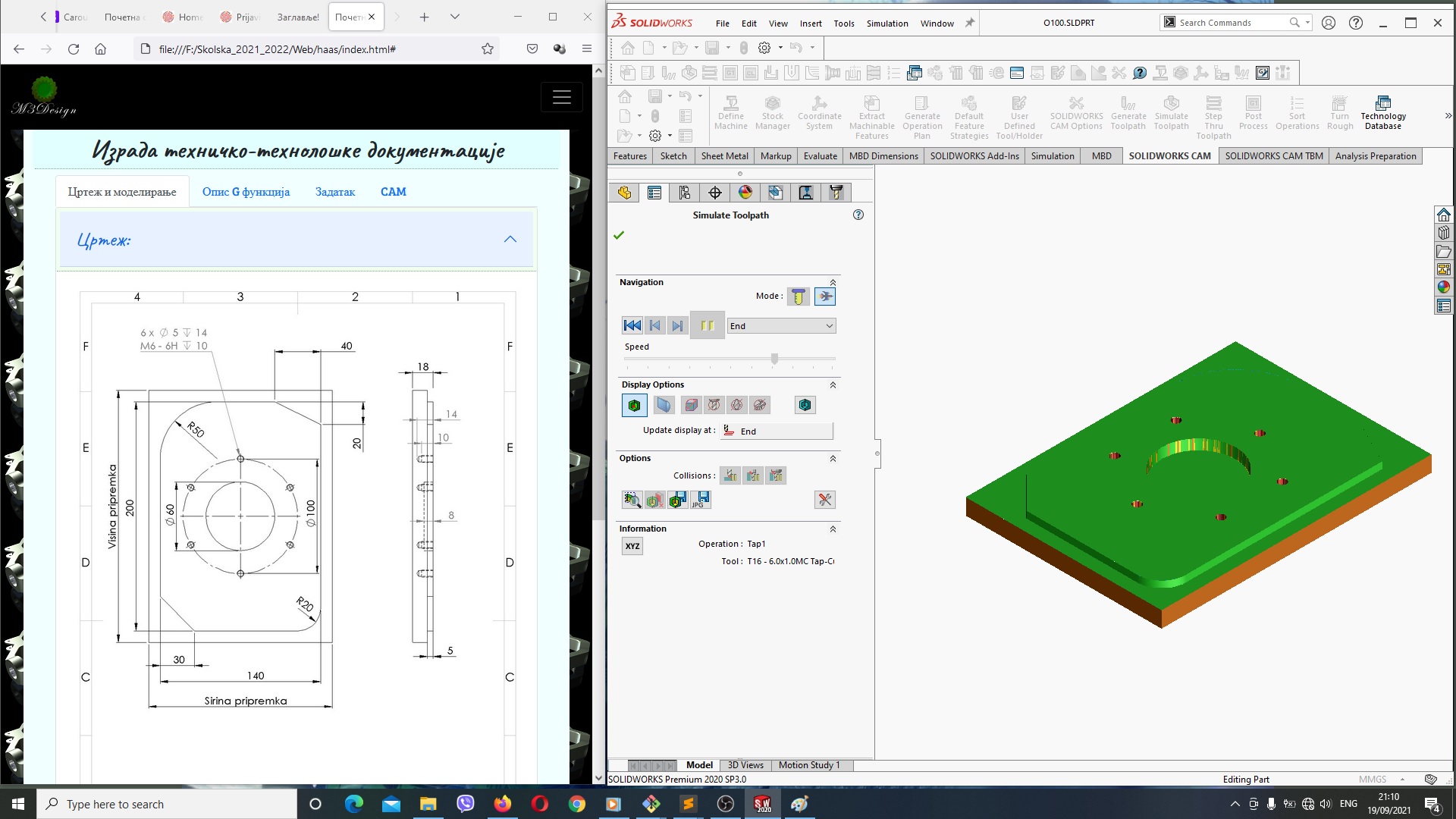Toggle target part display (teal icon)
This screenshot has height=819, width=1456.
(805, 406)
